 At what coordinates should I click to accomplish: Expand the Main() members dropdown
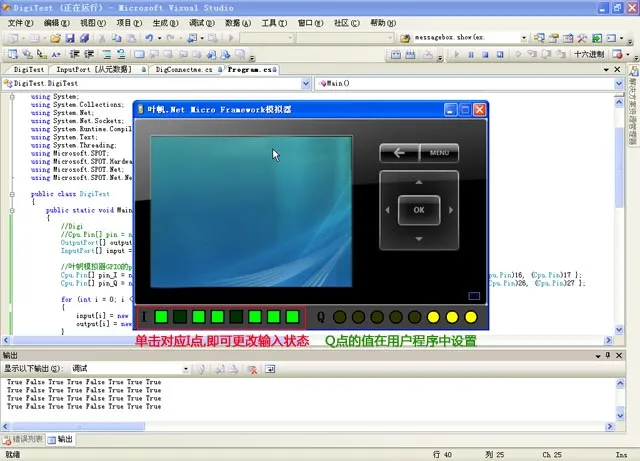619,83
